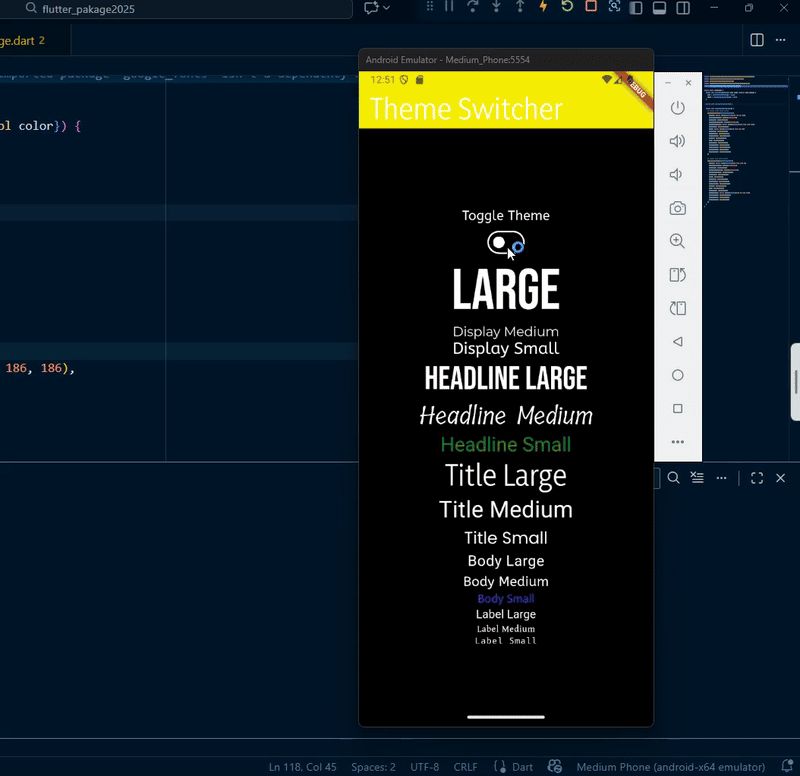Click the emulator Overview square button
Screen dimensions: 800x776
[x=678, y=409]
